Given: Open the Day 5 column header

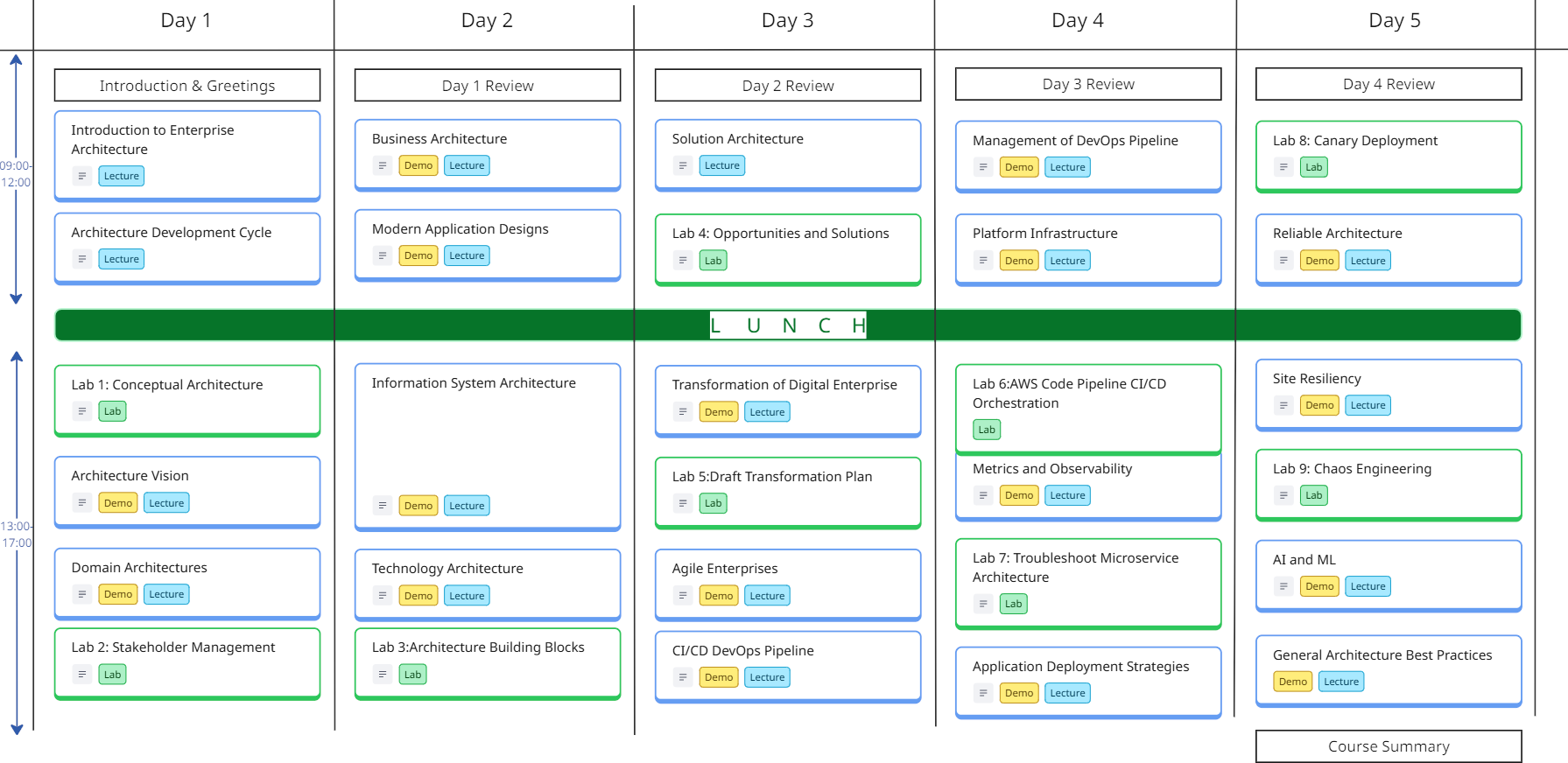Looking at the screenshot, I should point(1394,21).
